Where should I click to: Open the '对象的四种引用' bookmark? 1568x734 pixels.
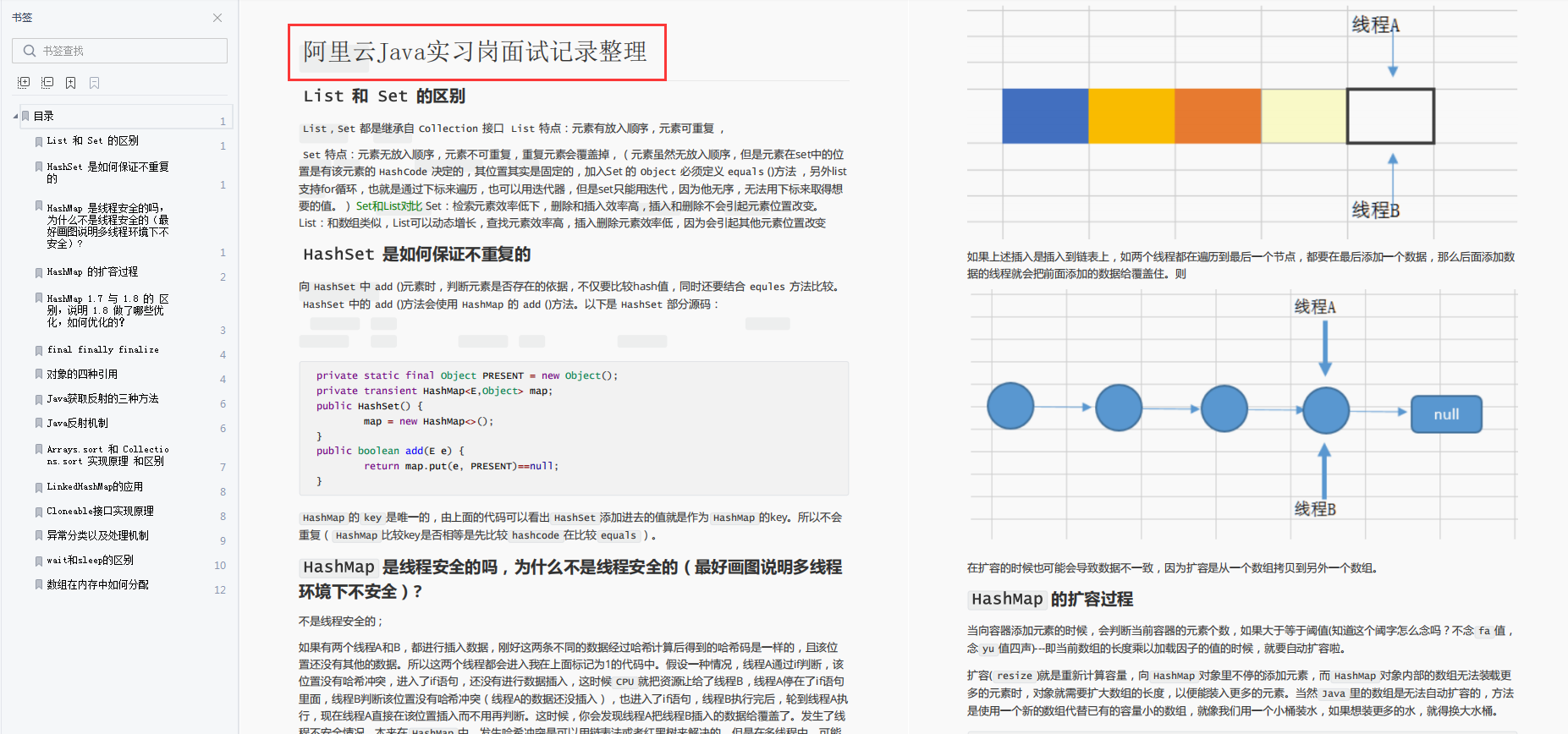click(x=82, y=374)
